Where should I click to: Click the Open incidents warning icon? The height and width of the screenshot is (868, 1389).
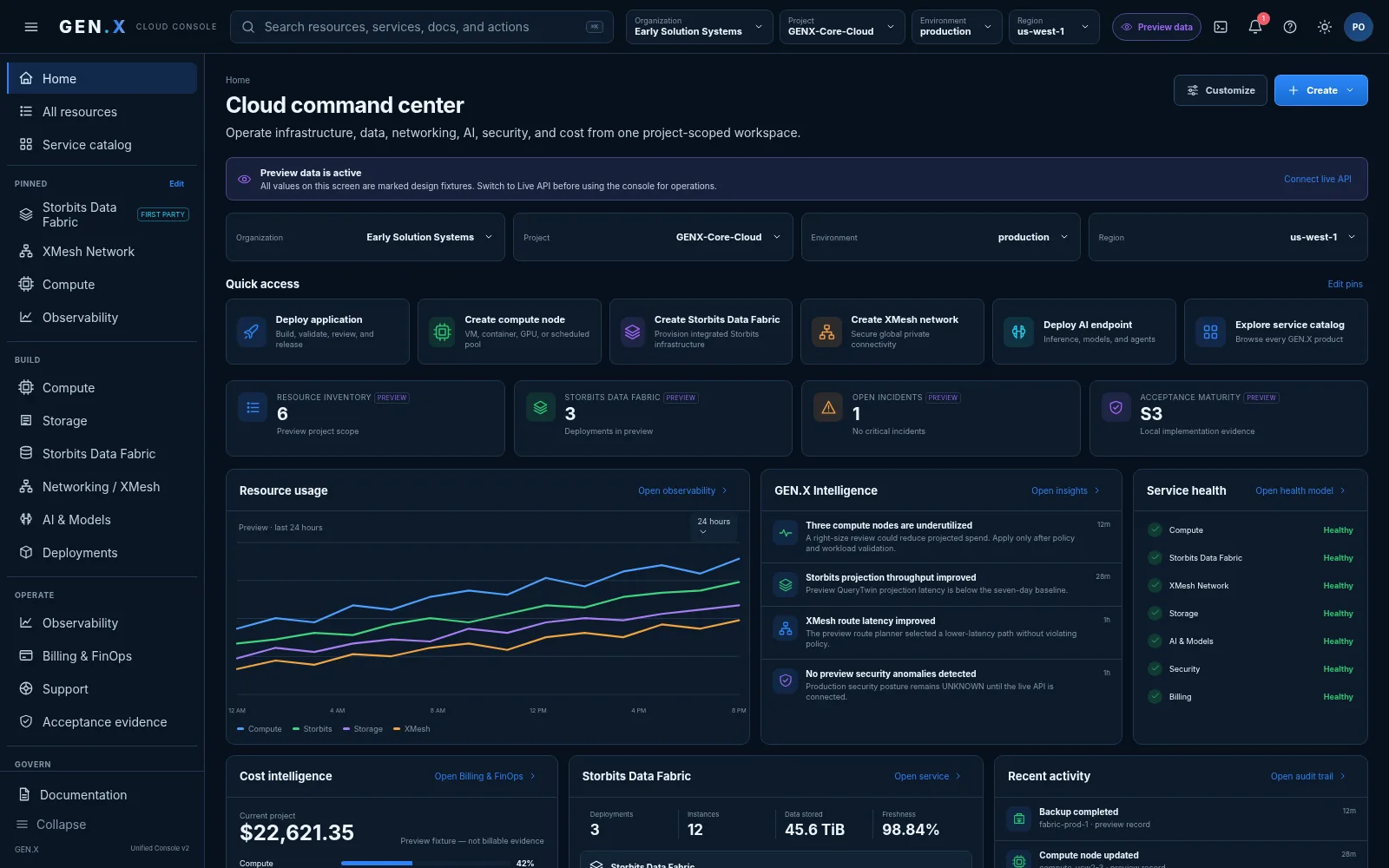click(x=828, y=407)
